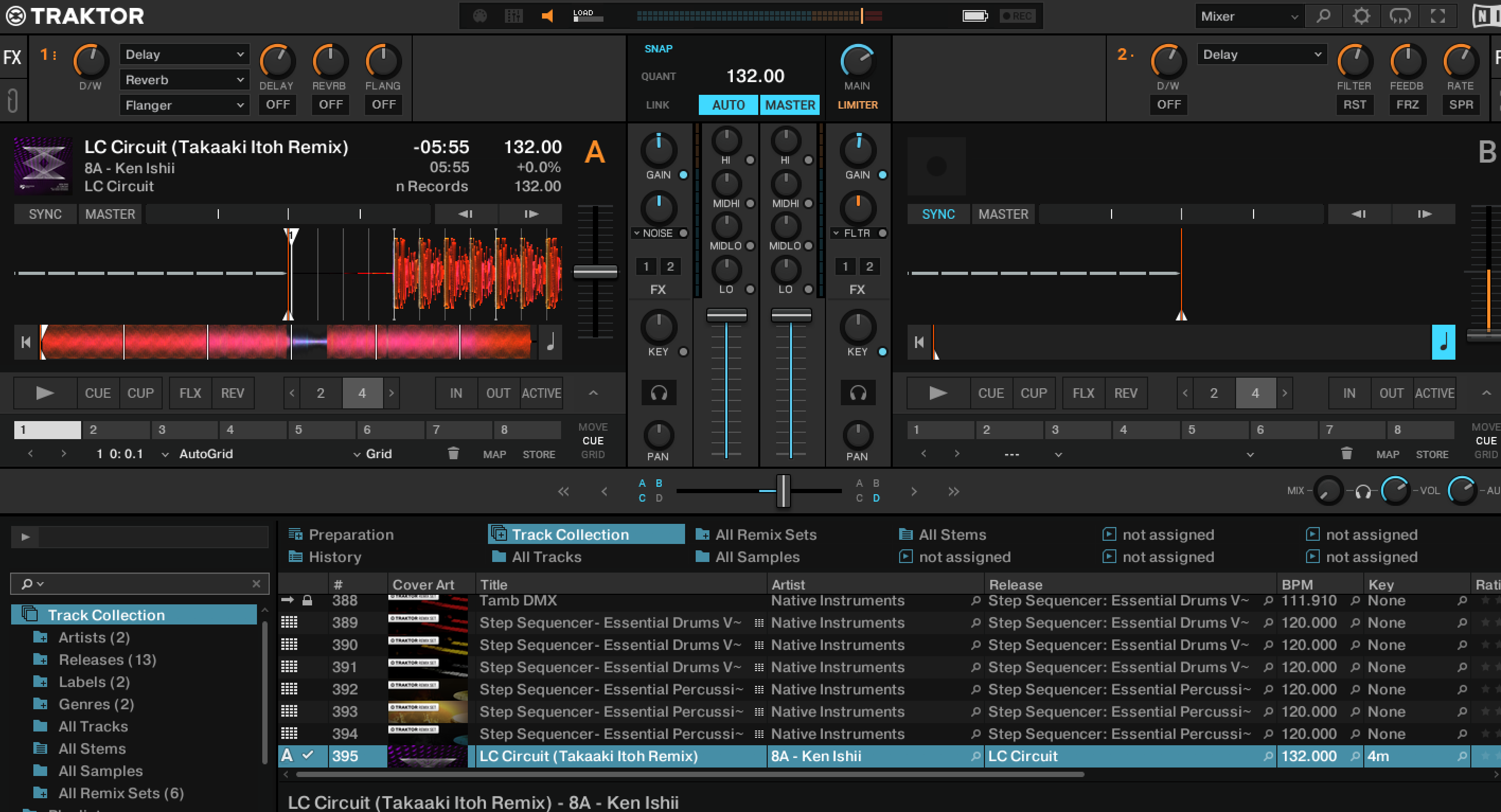This screenshot has width=1501, height=812.
Task: Select All Samples favorite
Action: coord(748,557)
